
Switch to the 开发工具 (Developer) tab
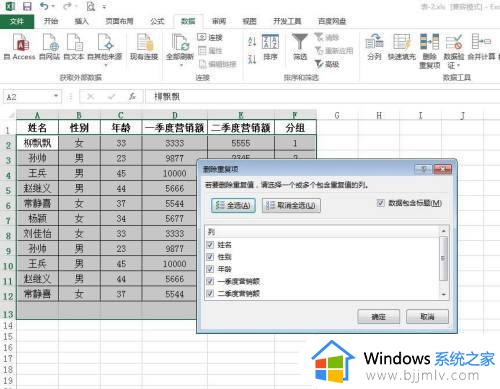(287, 21)
